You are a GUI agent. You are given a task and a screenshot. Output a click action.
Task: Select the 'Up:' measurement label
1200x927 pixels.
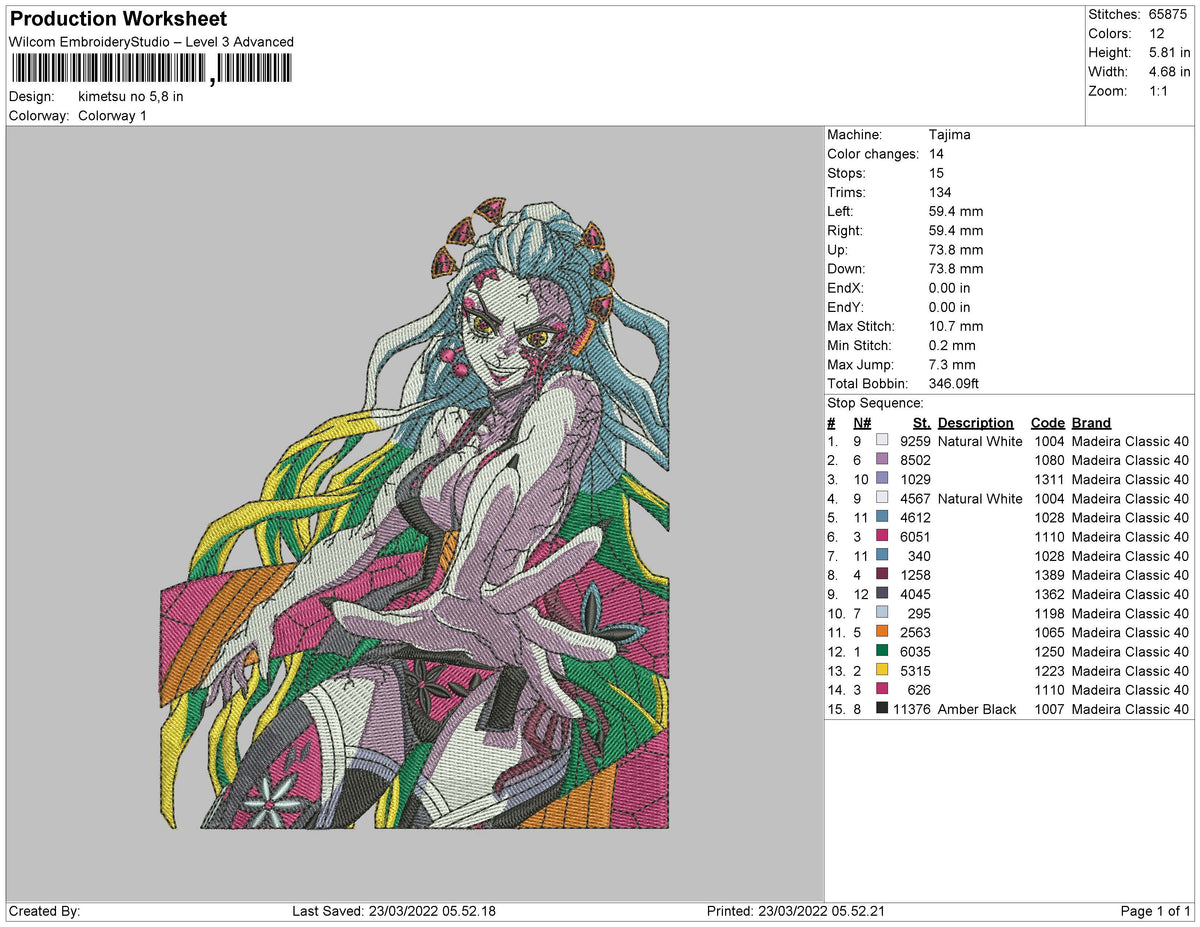pyautogui.click(x=838, y=250)
